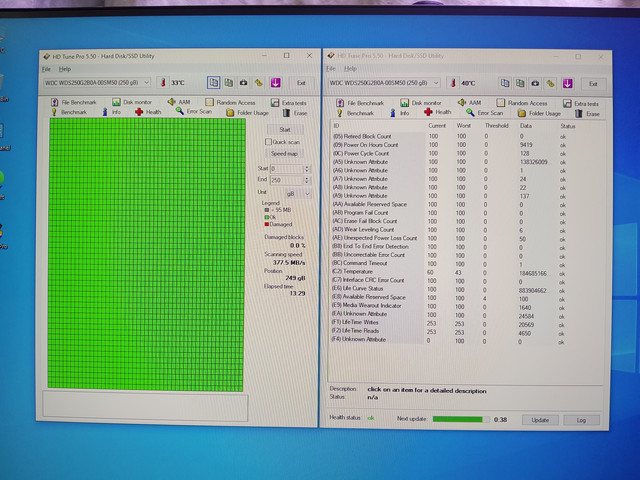Open Erase tab in the left window
This screenshot has width=640, height=480.
point(295,113)
